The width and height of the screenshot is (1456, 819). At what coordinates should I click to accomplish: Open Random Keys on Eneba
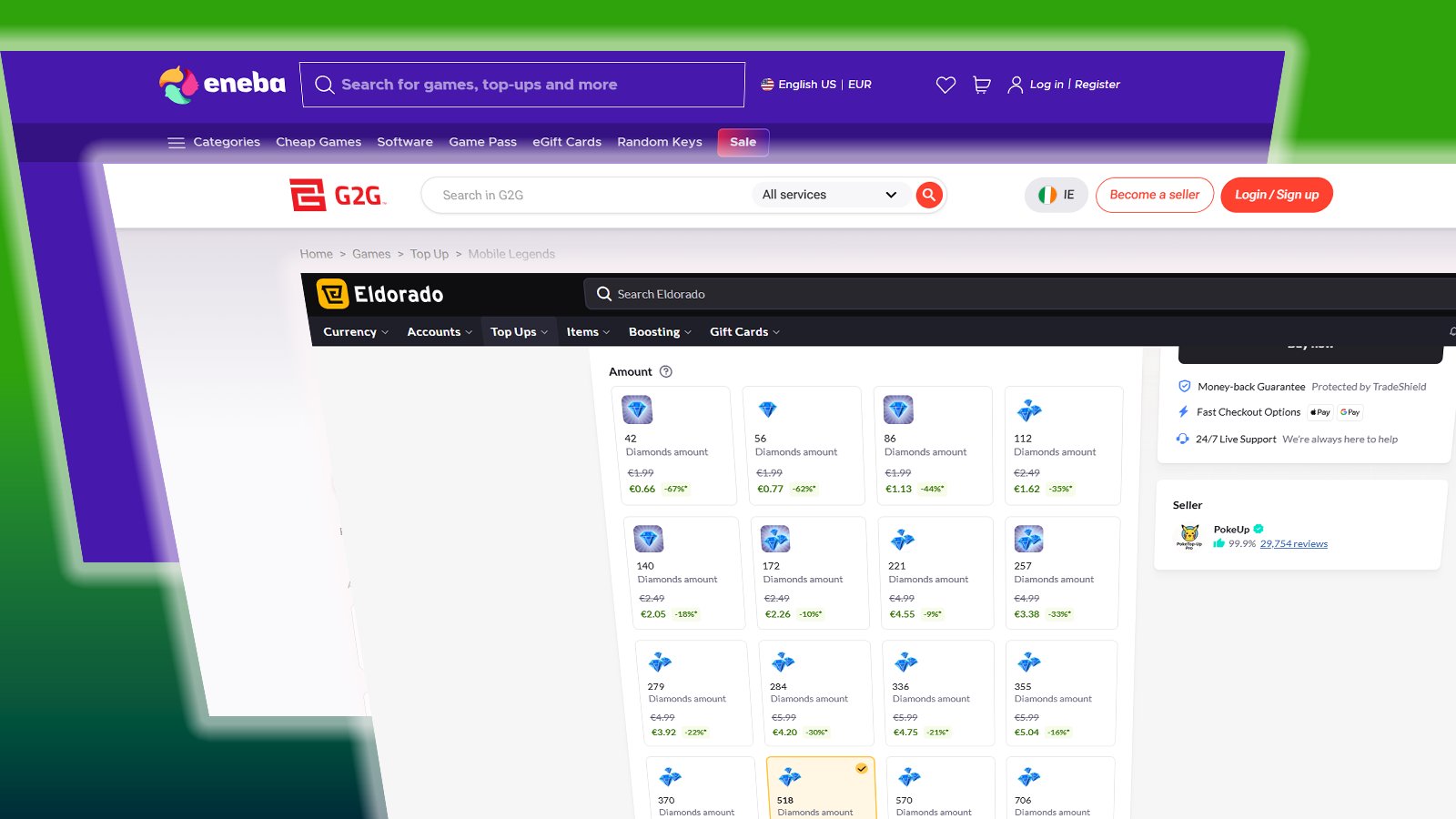click(x=660, y=142)
